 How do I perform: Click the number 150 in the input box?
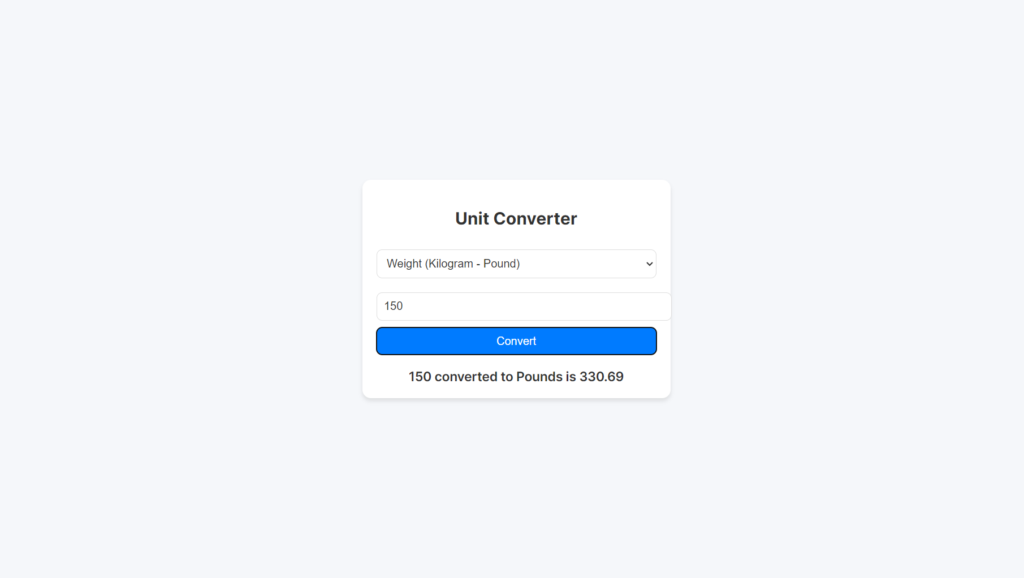click(x=394, y=306)
